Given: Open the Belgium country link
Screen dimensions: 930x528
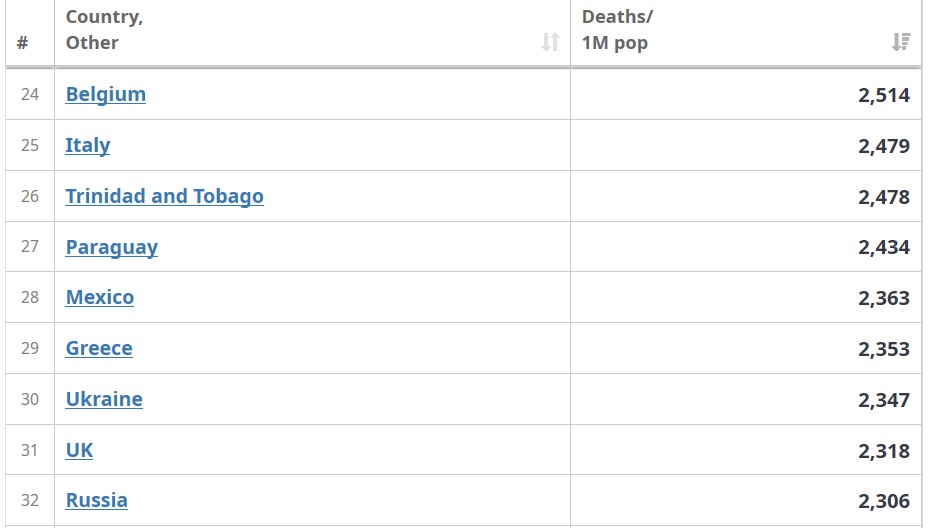Looking at the screenshot, I should (x=106, y=94).
